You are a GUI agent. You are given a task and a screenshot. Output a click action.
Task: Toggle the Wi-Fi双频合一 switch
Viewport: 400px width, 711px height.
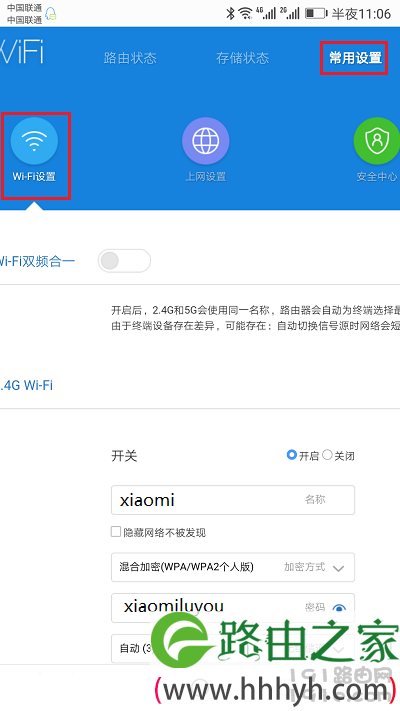pos(124,261)
